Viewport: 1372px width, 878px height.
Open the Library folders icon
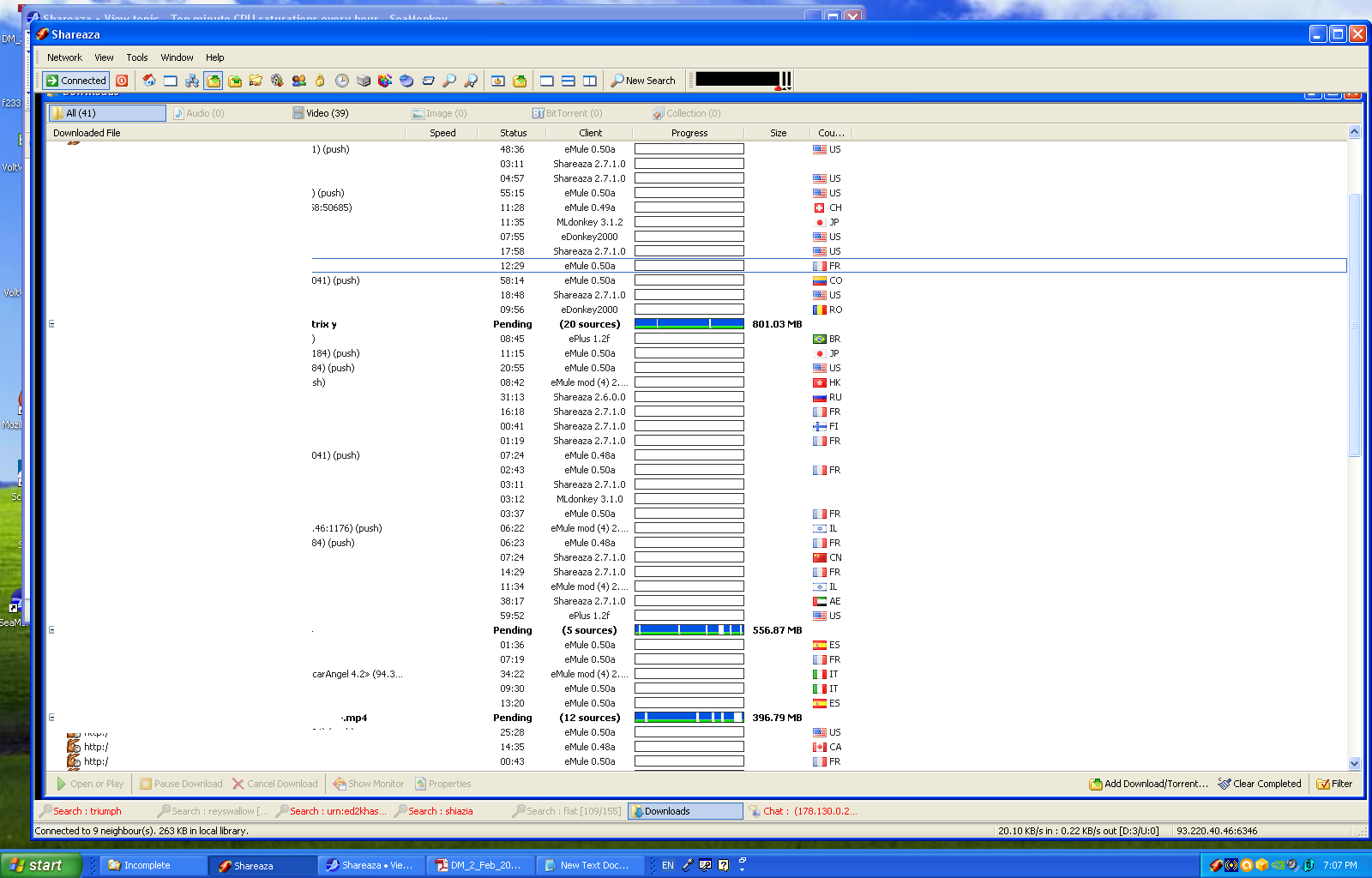point(256,81)
